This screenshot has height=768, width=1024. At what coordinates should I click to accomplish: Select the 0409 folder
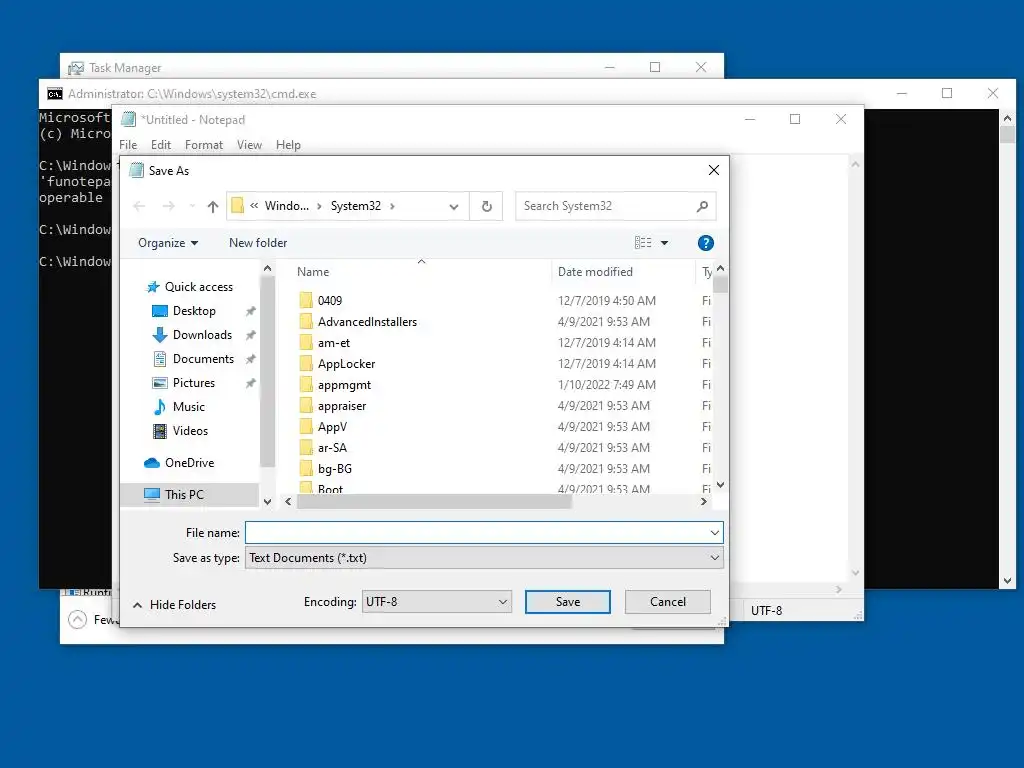pos(330,300)
